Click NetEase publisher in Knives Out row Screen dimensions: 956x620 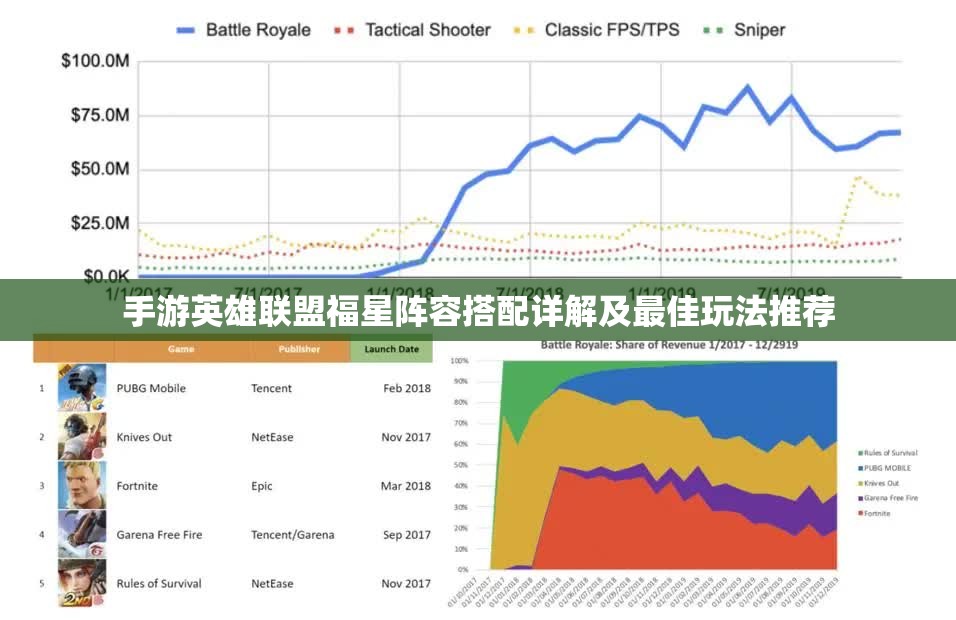point(273,437)
